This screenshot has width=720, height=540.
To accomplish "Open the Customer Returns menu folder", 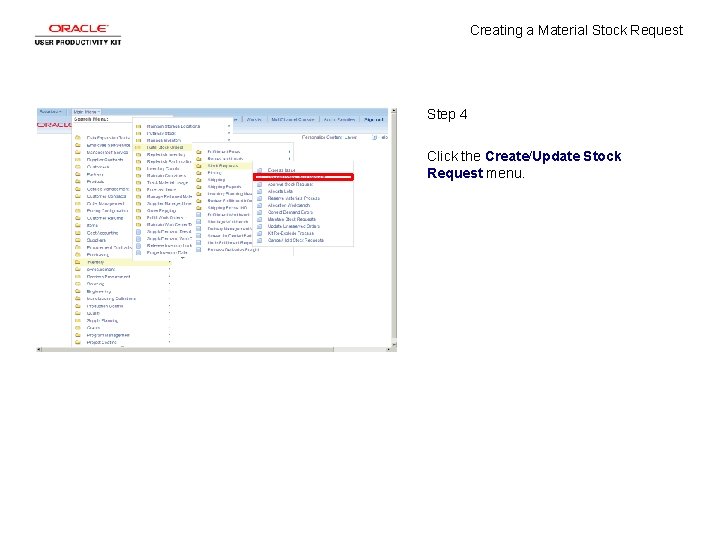I will pos(105,218).
